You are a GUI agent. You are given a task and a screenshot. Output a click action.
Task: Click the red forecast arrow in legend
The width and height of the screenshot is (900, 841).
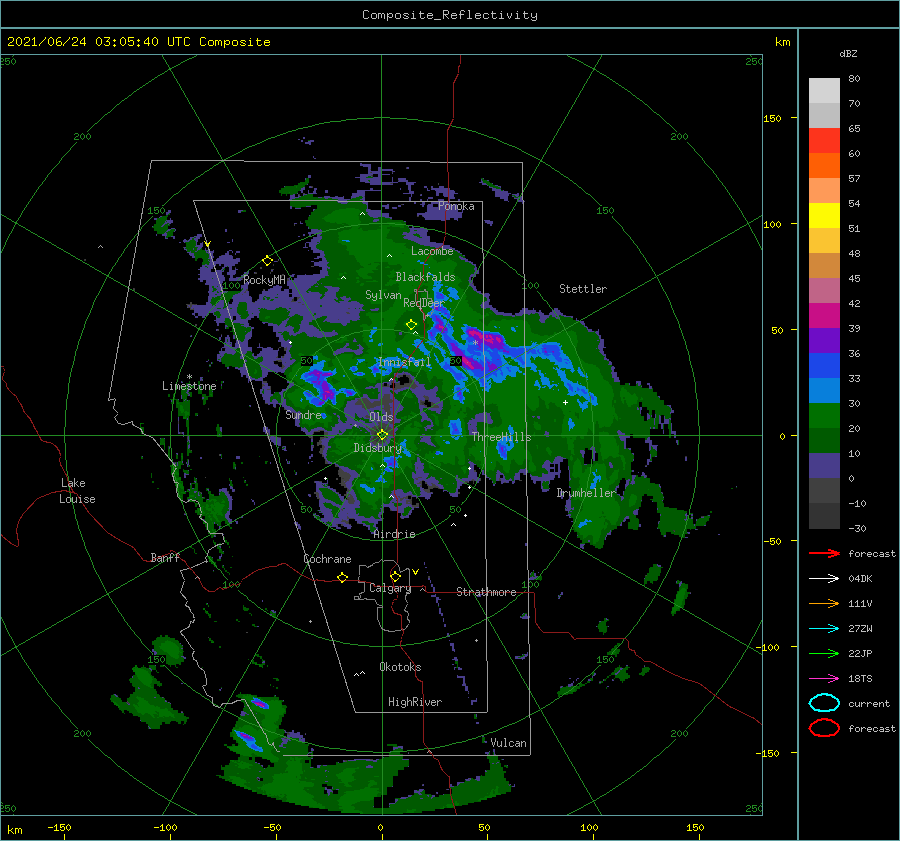click(x=824, y=553)
